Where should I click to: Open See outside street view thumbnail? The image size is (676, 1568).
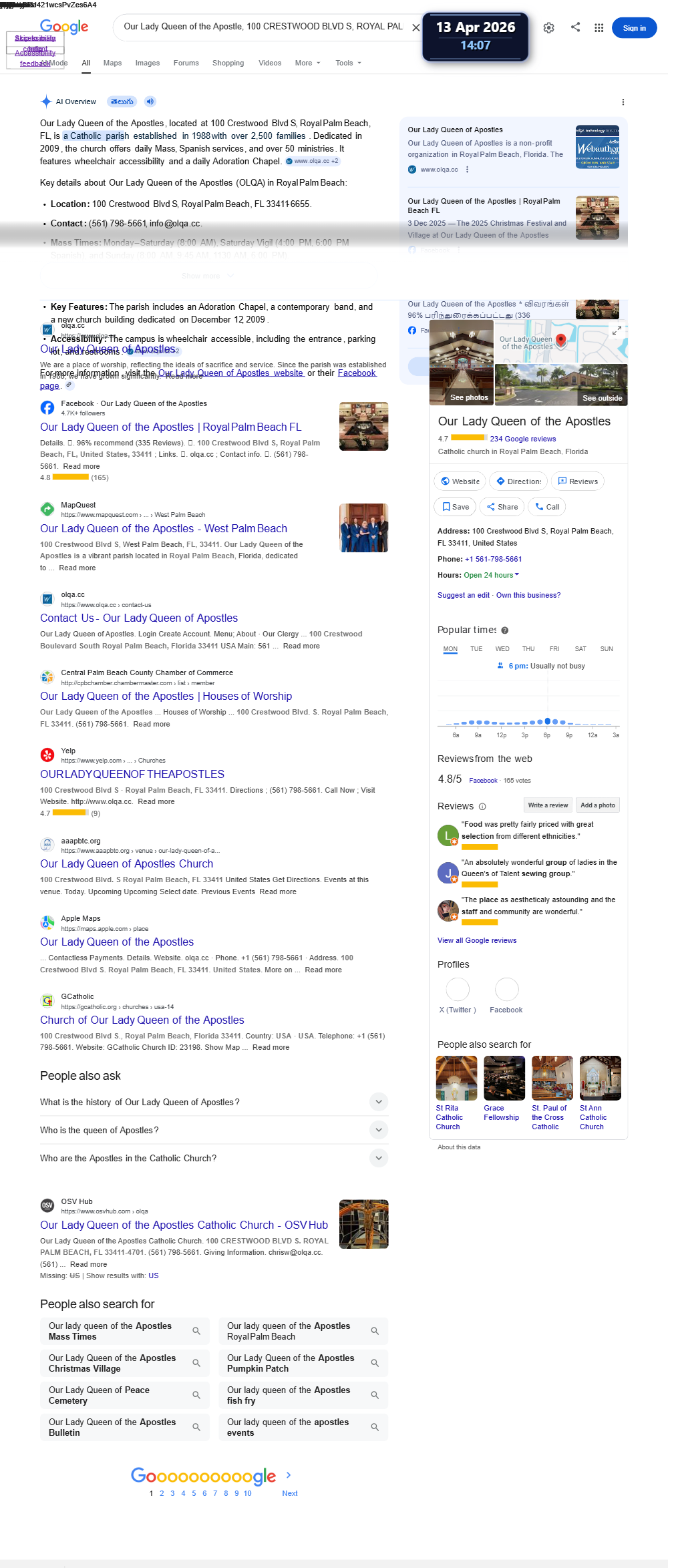point(561,385)
